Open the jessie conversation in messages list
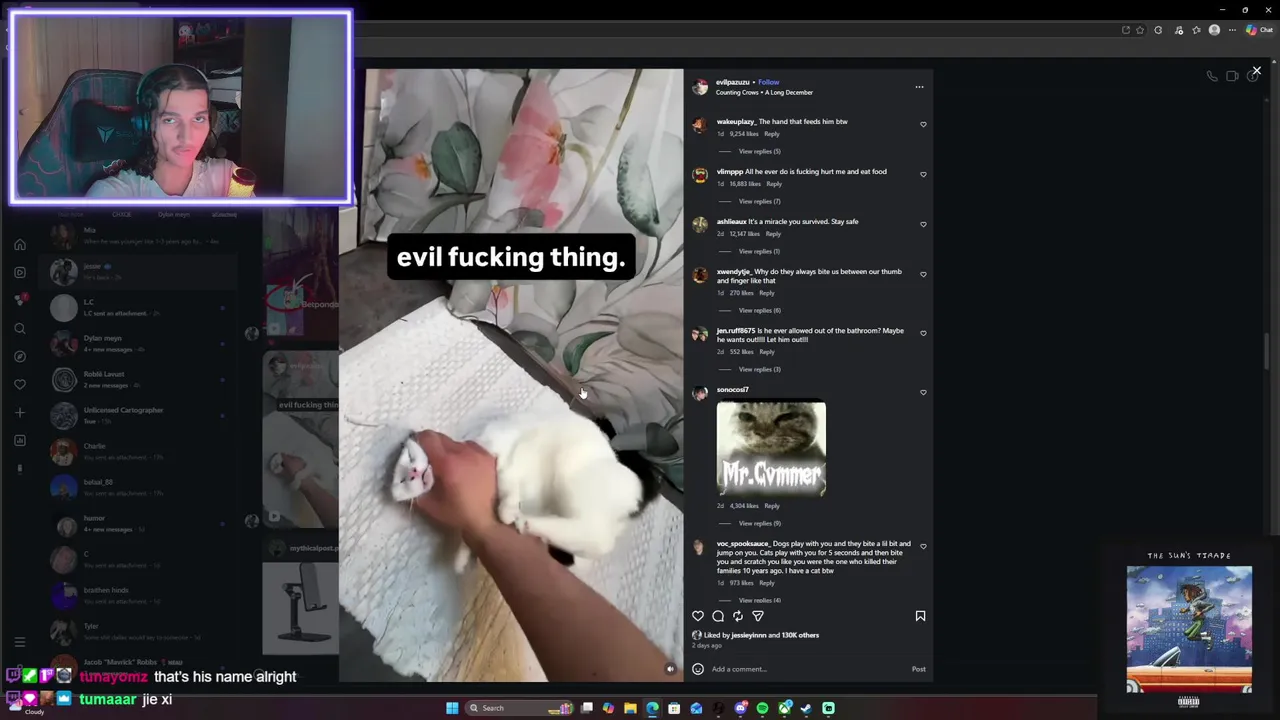The height and width of the screenshot is (720, 1280). (x=138, y=270)
